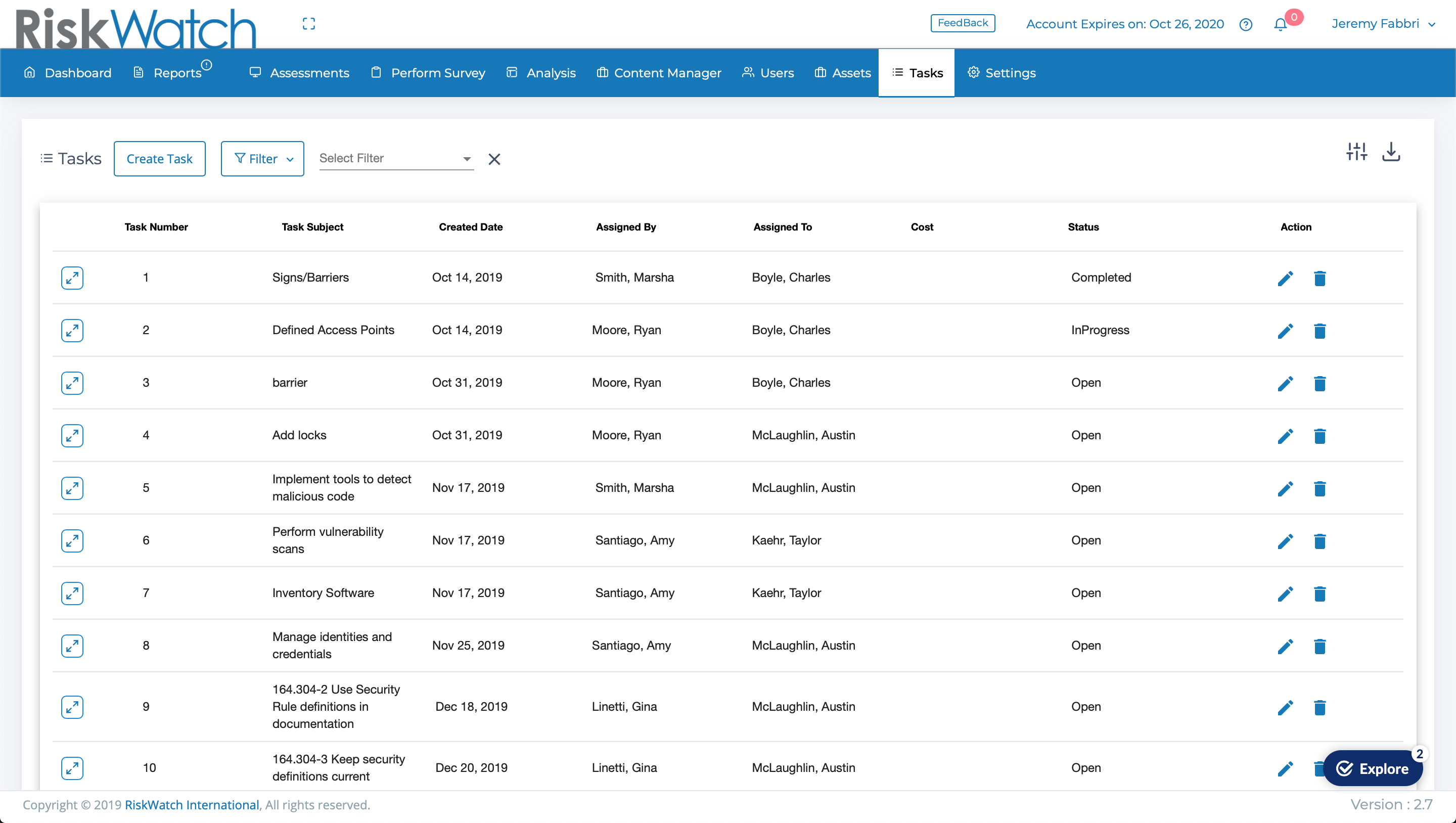Edit the Signs/Barriers task
The width and height of the screenshot is (1456, 823).
point(1285,278)
